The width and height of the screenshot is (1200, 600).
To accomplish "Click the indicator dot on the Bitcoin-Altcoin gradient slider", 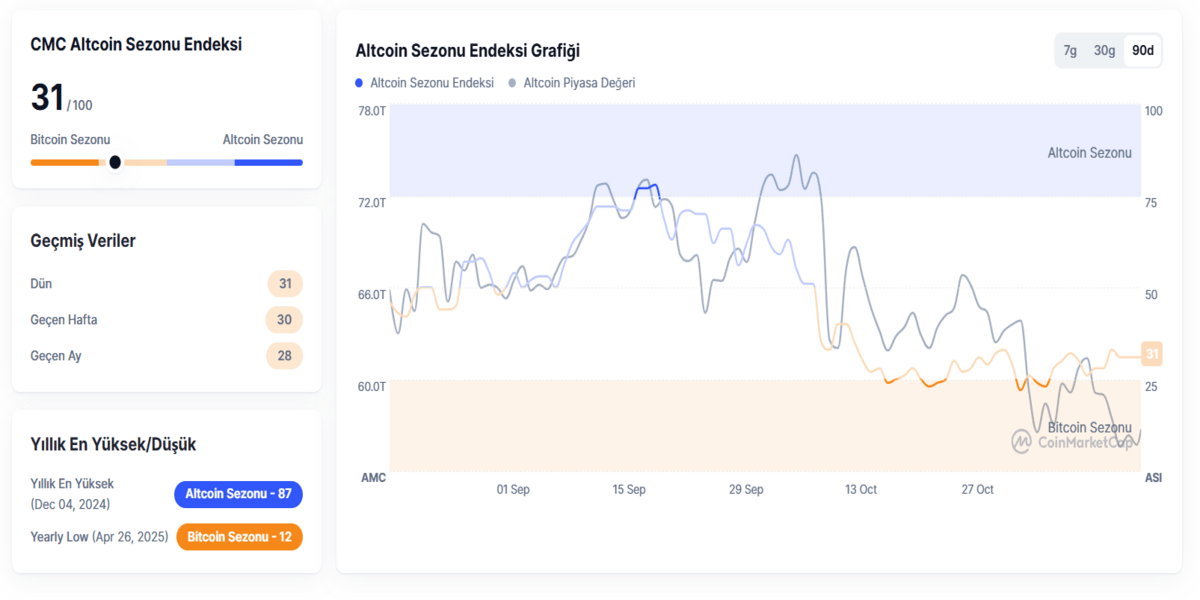I will tap(115, 161).
